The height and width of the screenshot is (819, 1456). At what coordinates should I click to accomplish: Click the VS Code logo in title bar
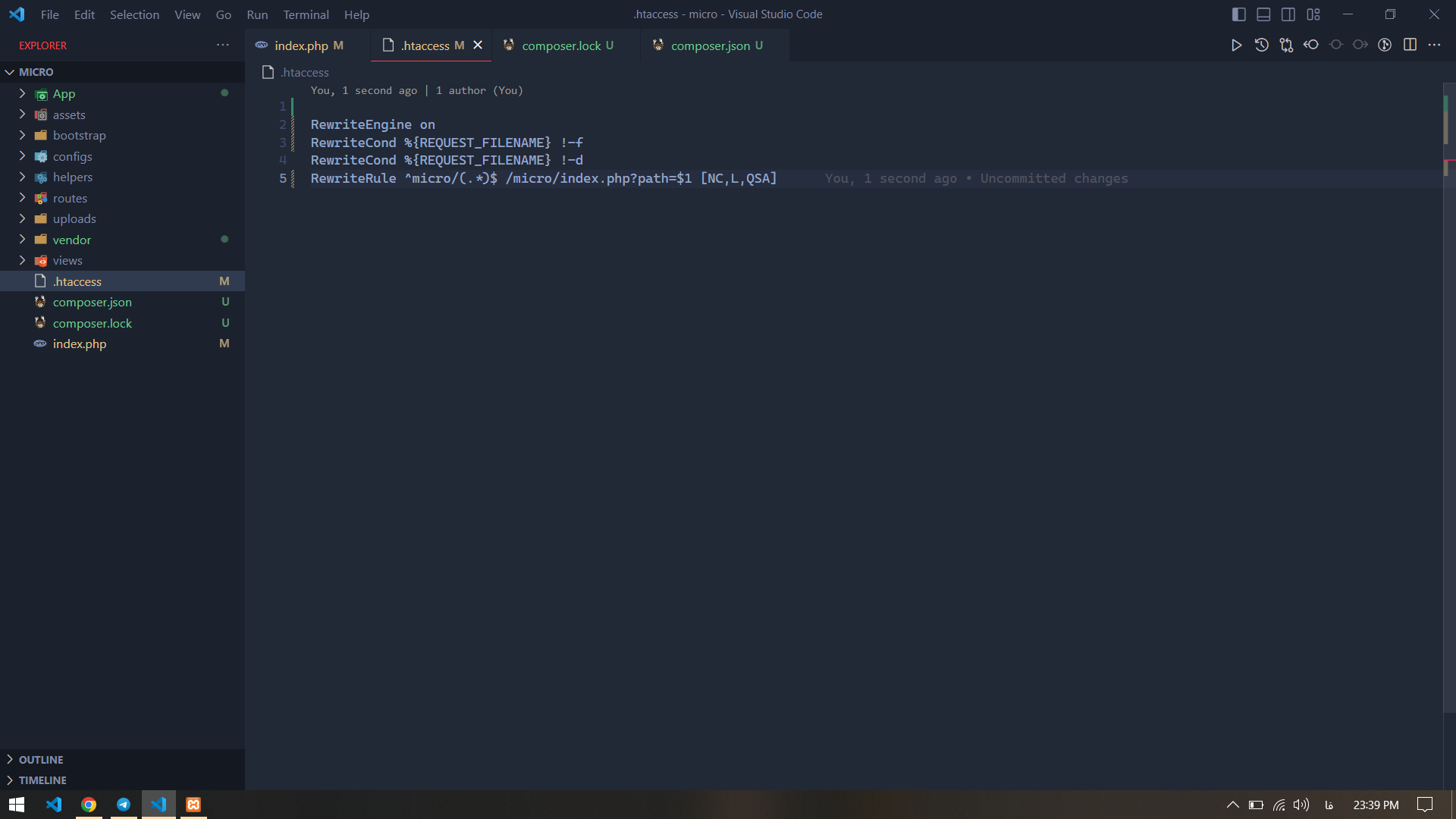(x=17, y=14)
